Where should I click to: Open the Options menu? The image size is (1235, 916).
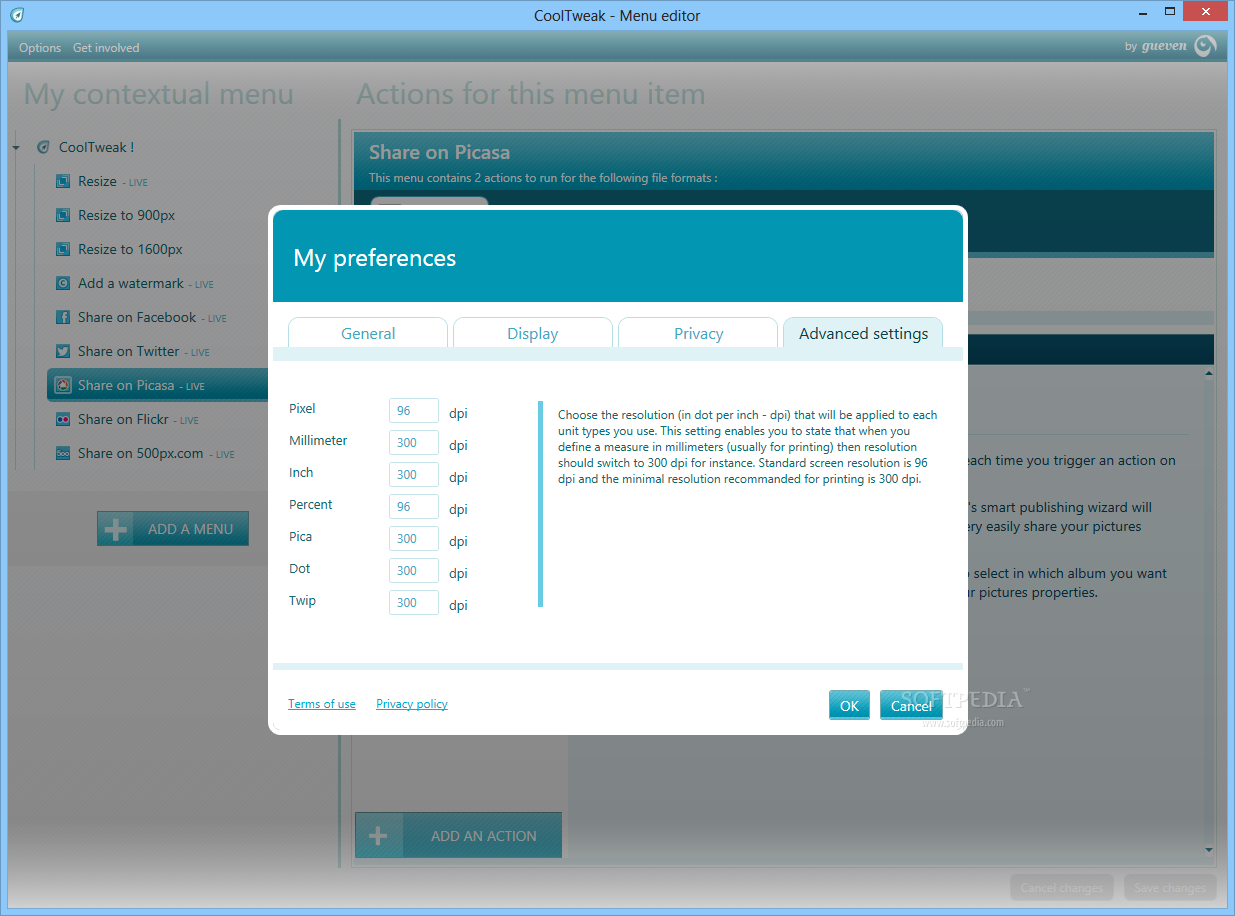point(40,47)
